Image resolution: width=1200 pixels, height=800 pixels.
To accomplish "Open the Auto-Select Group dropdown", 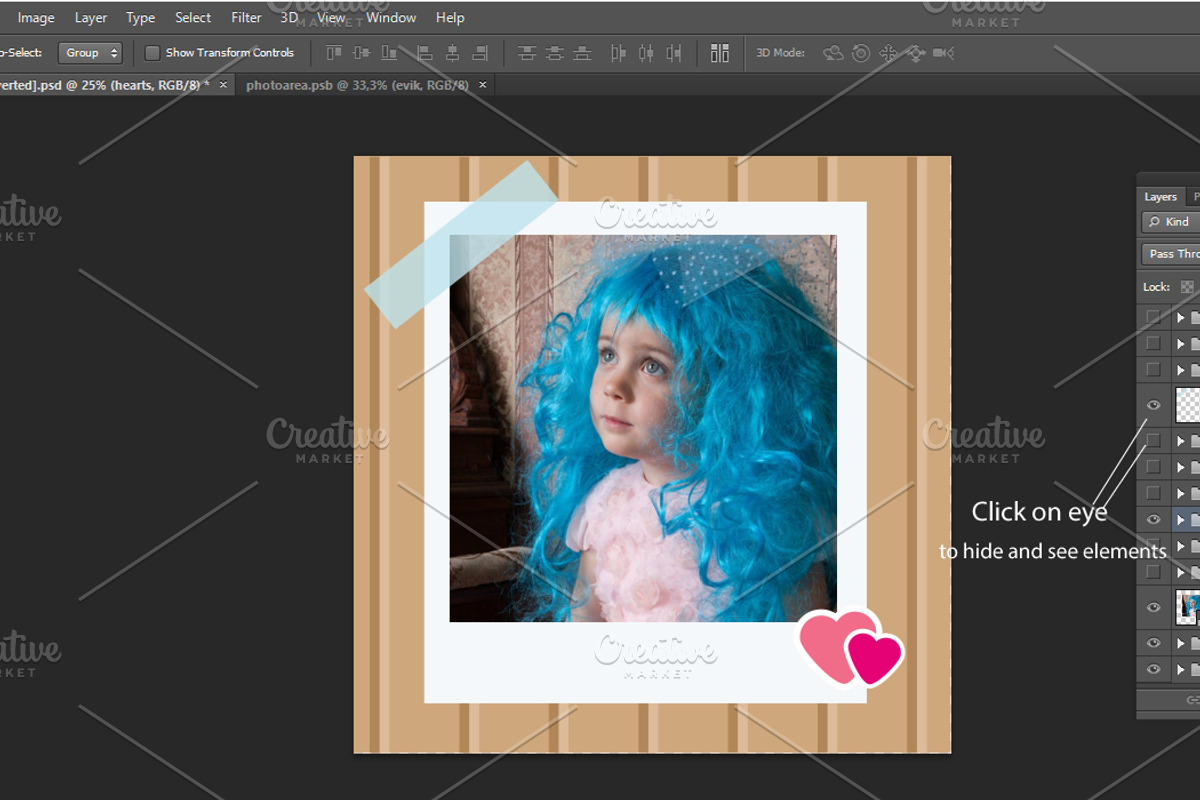I will click(91, 52).
